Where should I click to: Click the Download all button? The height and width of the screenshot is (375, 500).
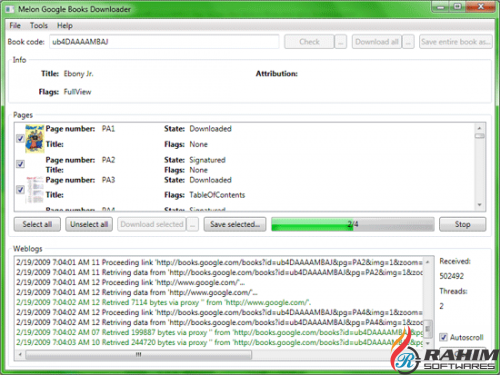(x=377, y=42)
